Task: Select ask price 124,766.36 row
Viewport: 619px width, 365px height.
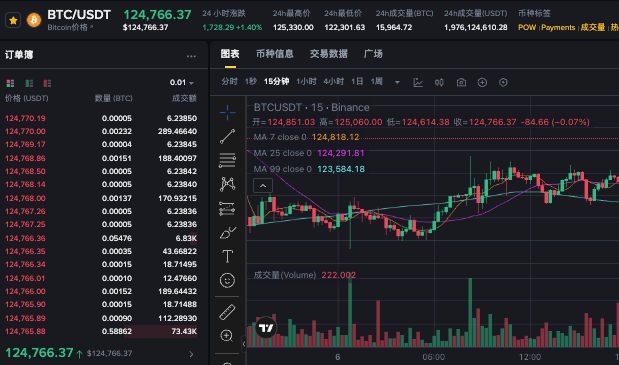Action: pyautogui.click(x=101, y=238)
